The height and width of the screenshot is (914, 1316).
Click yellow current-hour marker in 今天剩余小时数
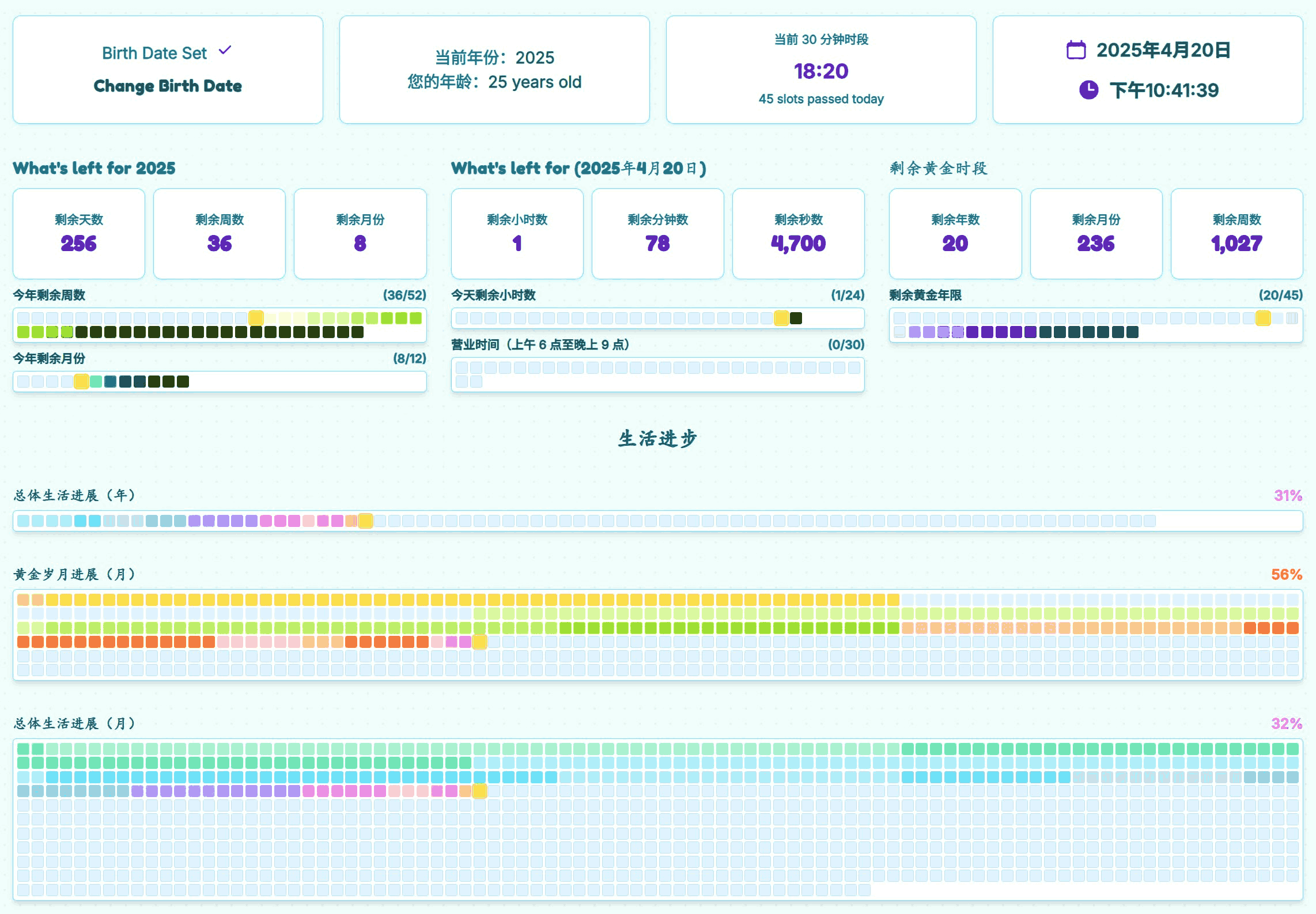(x=781, y=318)
